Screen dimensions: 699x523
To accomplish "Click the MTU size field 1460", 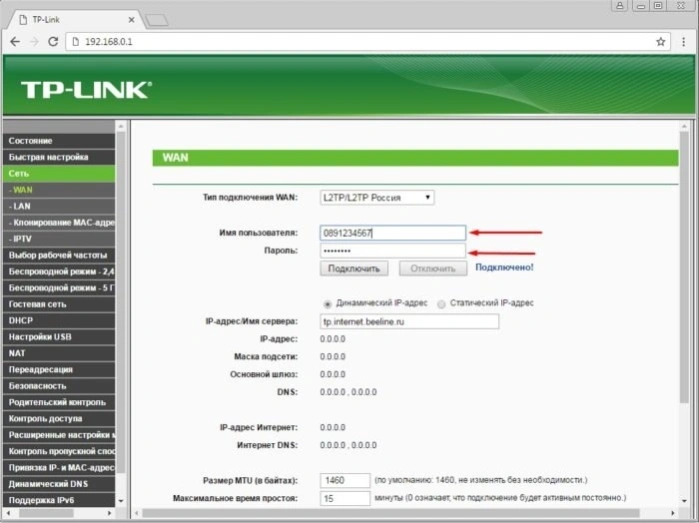I will [345, 480].
